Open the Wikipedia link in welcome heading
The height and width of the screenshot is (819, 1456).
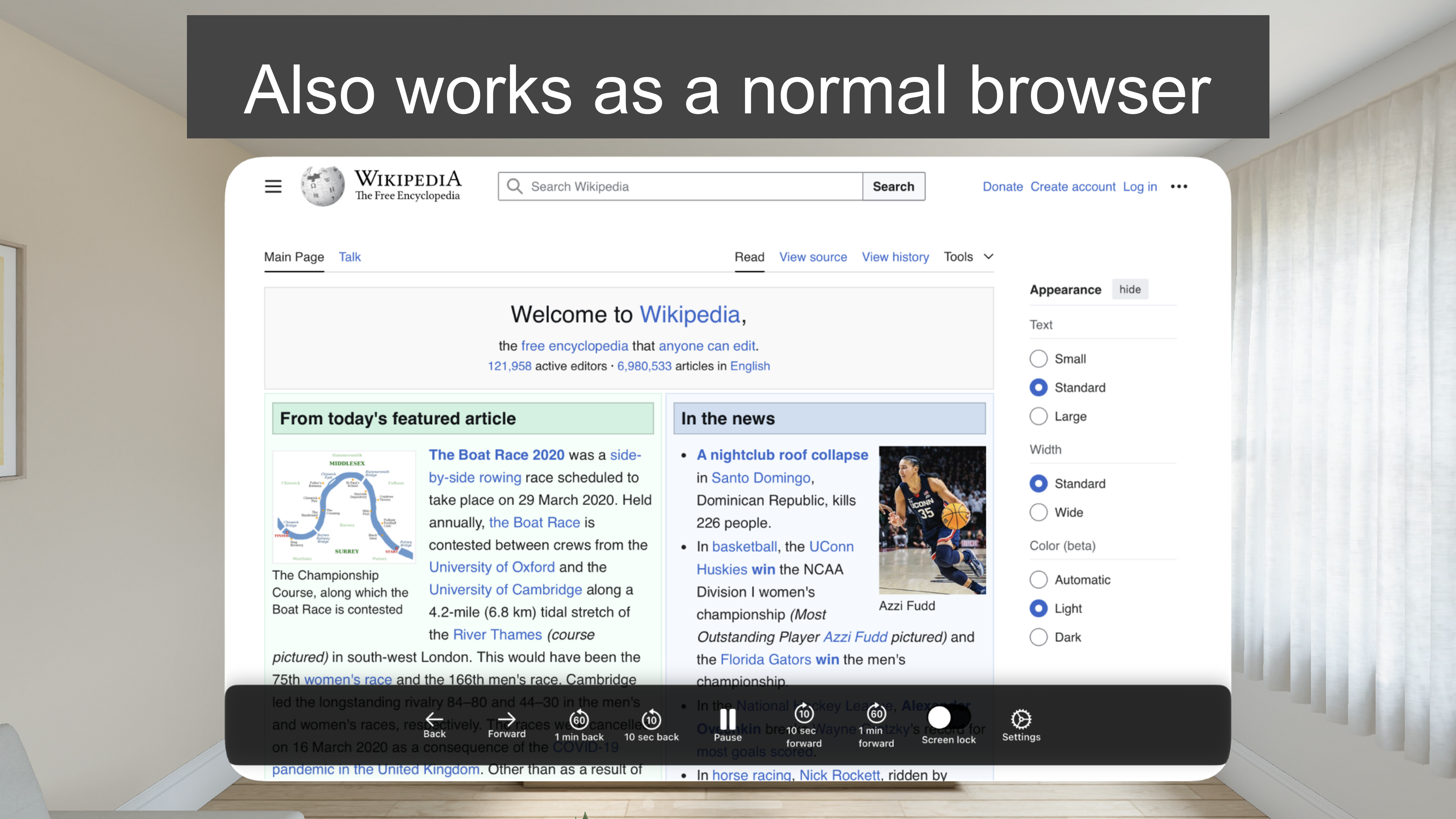click(x=690, y=314)
